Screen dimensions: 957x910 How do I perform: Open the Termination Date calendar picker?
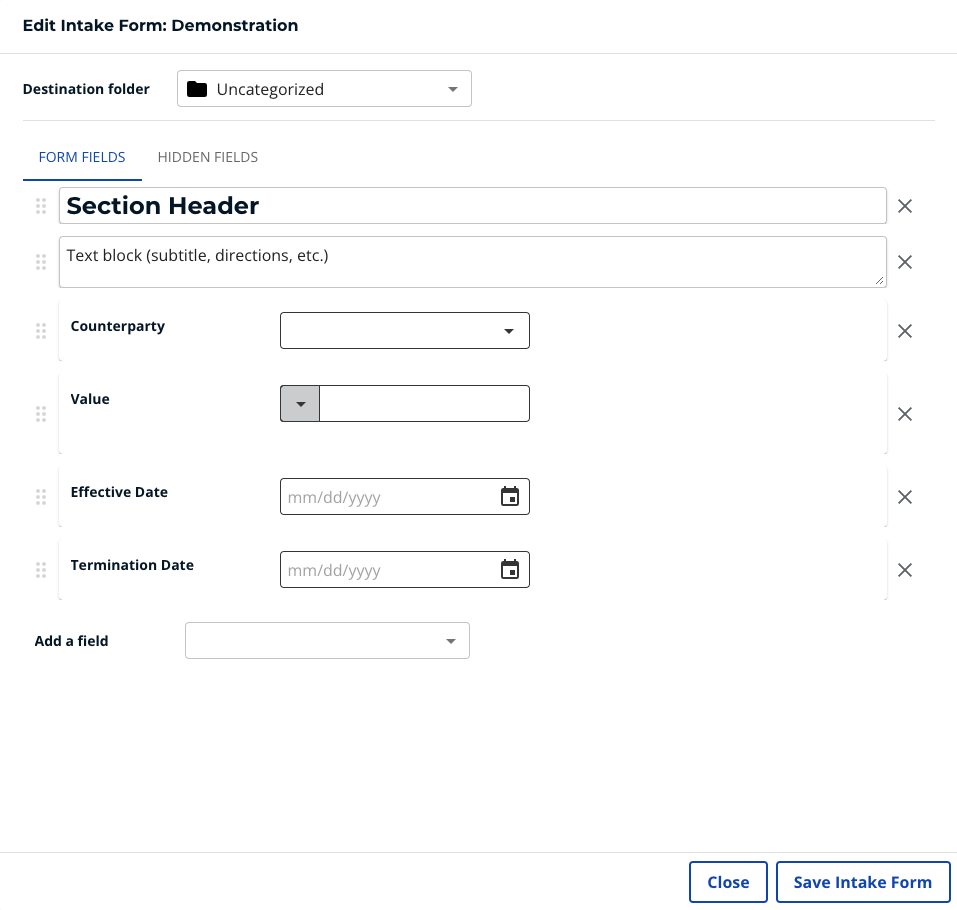510,569
